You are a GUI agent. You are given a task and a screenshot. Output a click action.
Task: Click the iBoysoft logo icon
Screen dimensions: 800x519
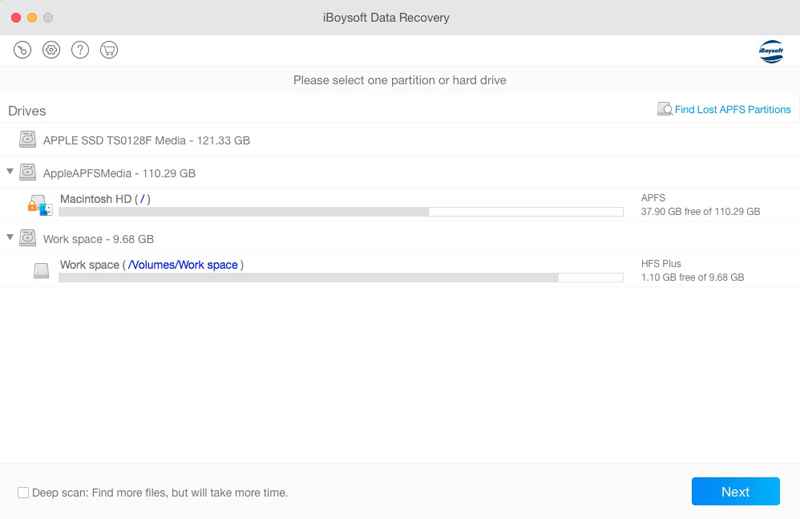click(771, 52)
